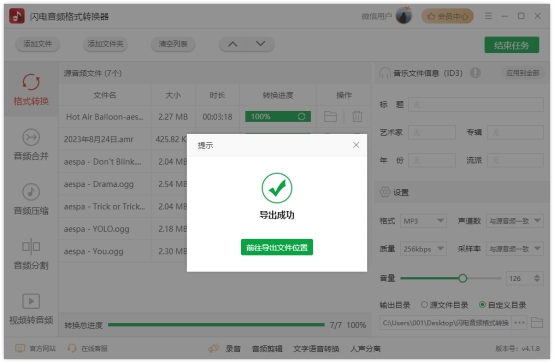
Task: Click the 设置 gear icon
Action: 385,192
